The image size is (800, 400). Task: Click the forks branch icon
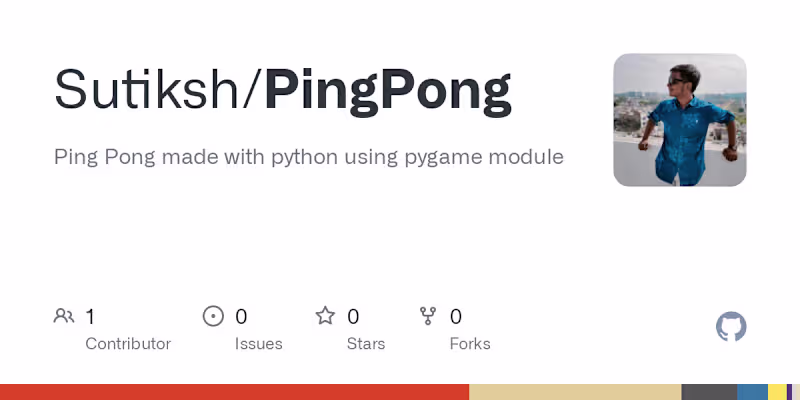pos(429,317)
